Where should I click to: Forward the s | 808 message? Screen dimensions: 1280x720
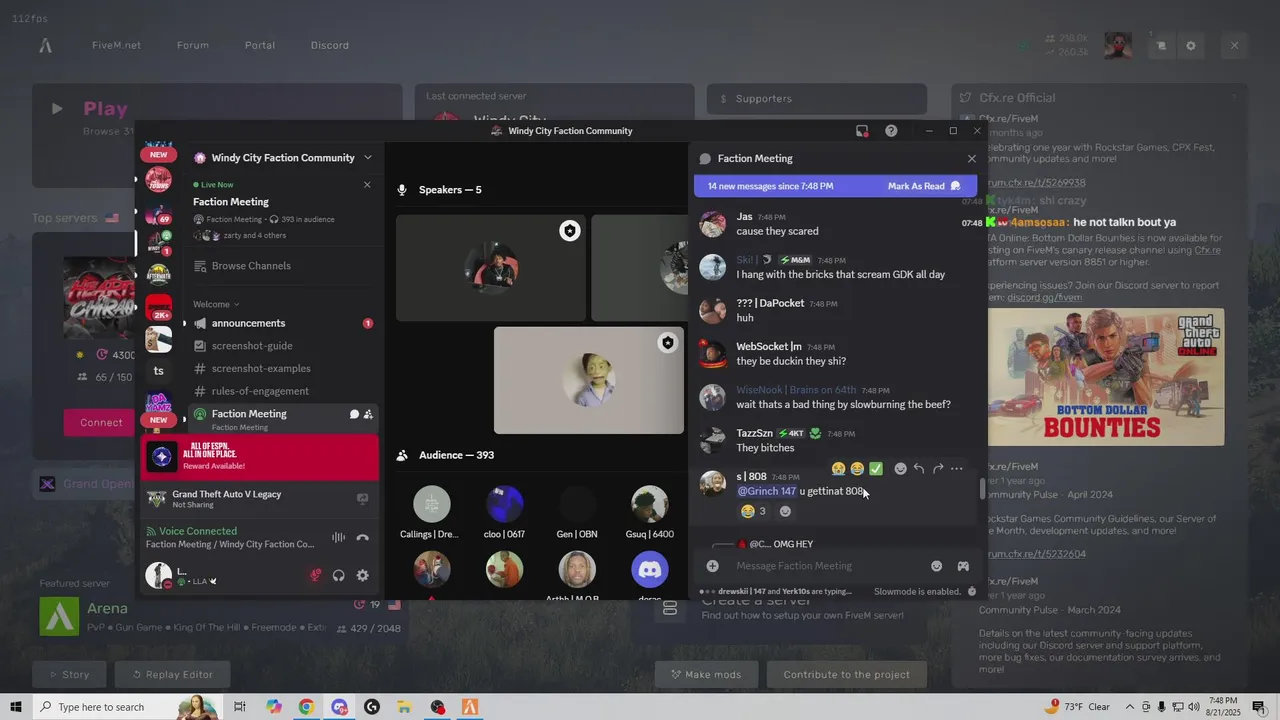click(938, 468)
